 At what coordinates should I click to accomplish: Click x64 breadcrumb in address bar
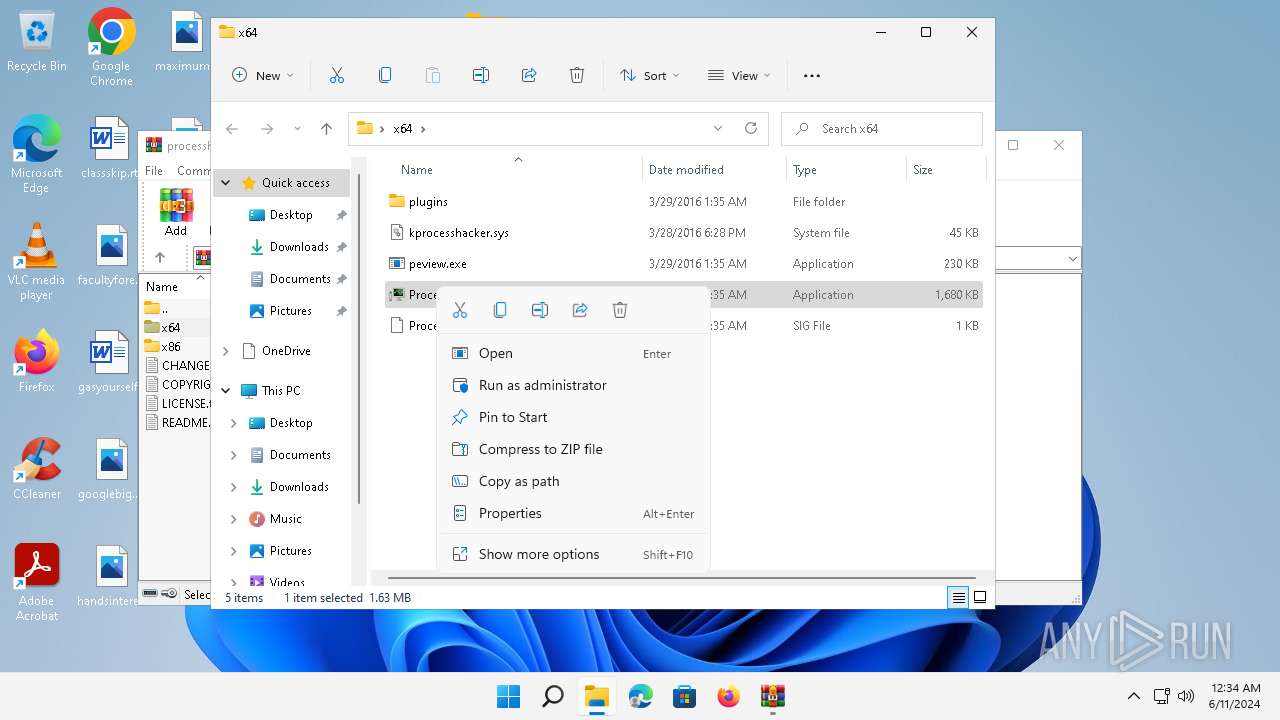(x=402, y=129)
